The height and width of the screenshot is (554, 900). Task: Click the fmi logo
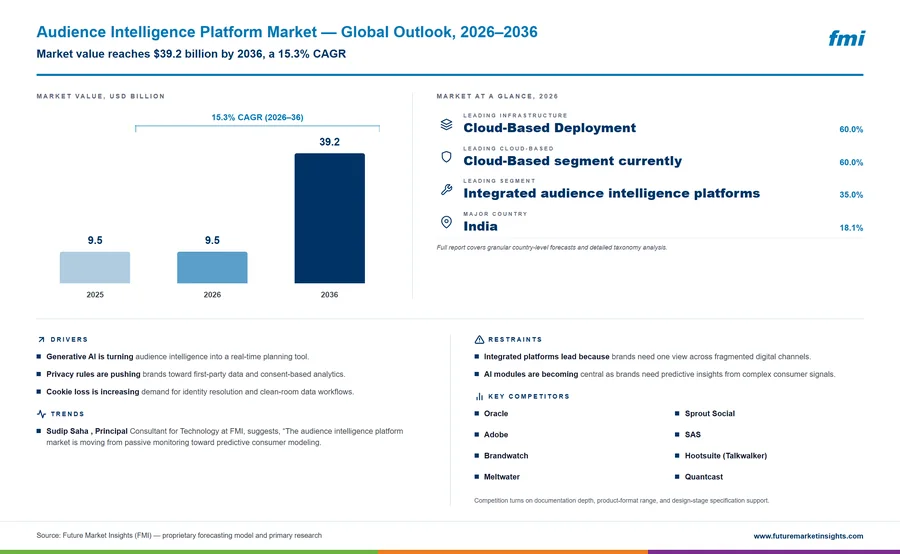(846, 38)
